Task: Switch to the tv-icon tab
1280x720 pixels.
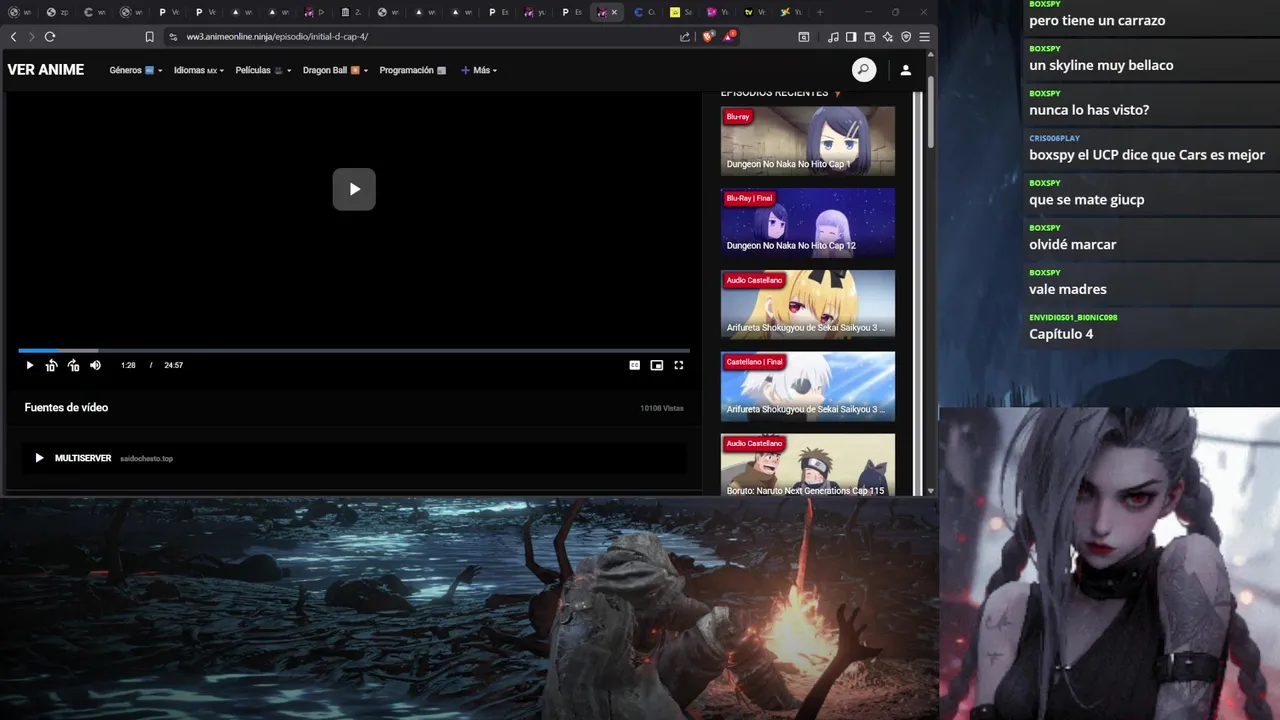Action: [x=755, y=12]
